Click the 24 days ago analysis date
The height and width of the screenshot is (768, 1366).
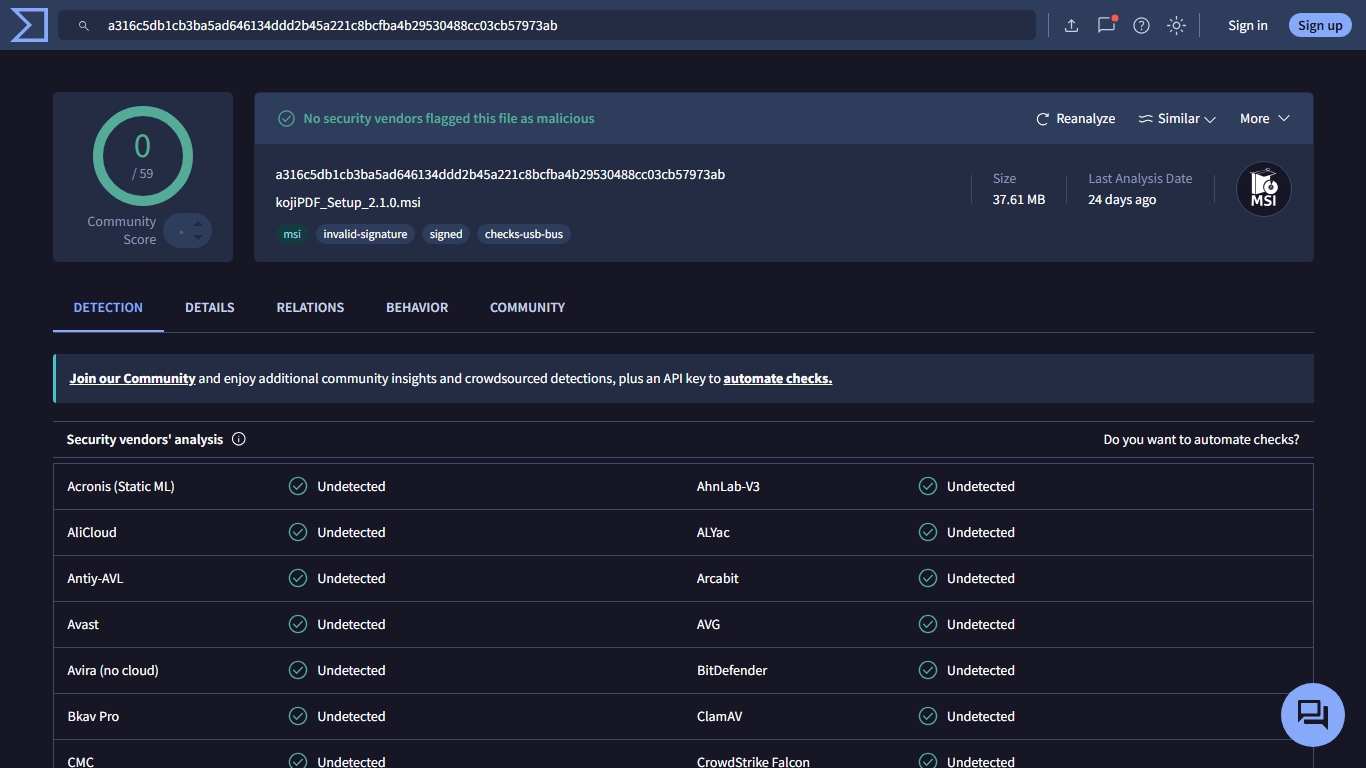click(x=1122, y=199)
